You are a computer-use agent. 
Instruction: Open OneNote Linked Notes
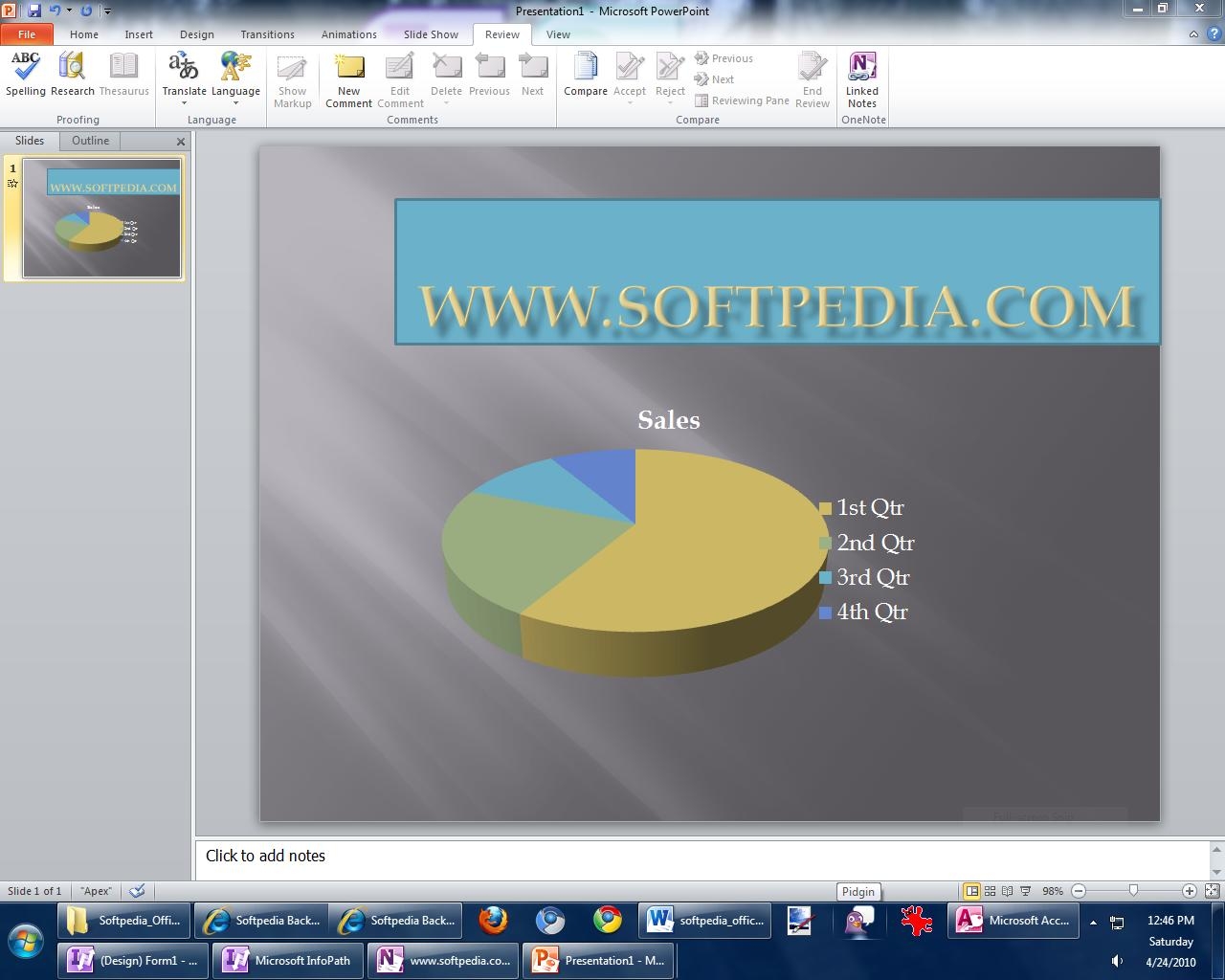pos(862,80)
